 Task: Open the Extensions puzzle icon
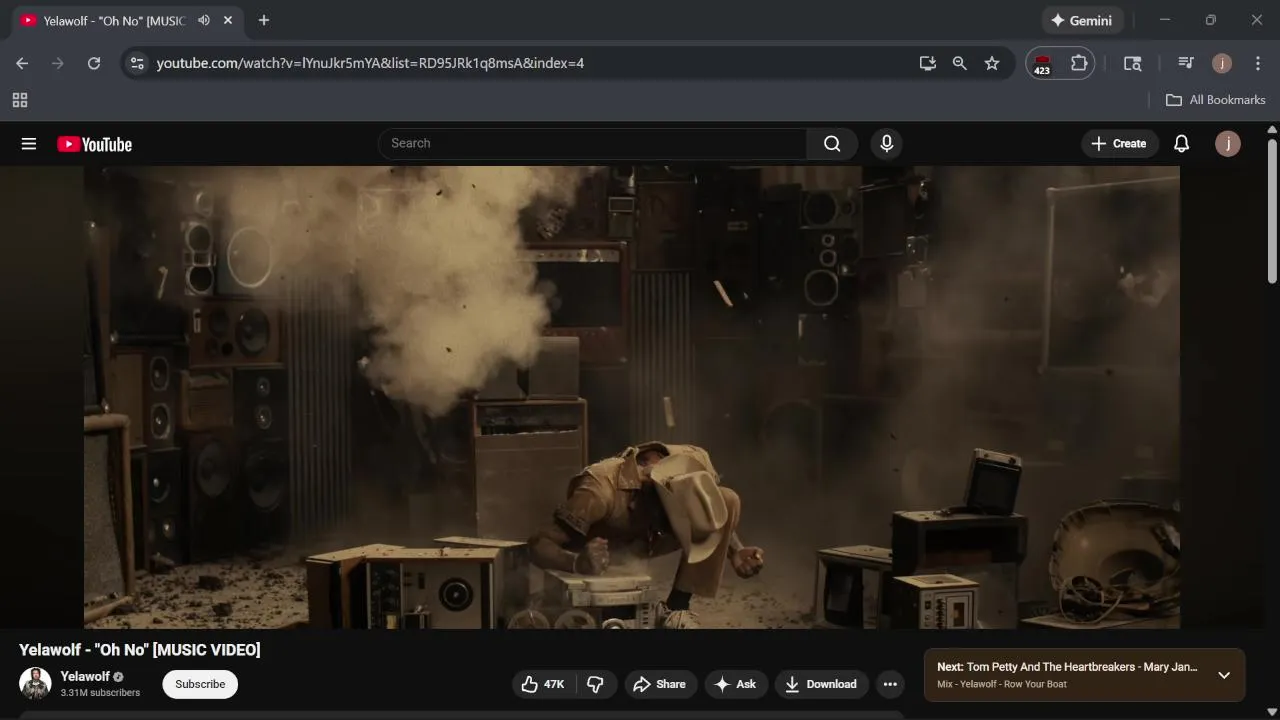pos(1079,63)
